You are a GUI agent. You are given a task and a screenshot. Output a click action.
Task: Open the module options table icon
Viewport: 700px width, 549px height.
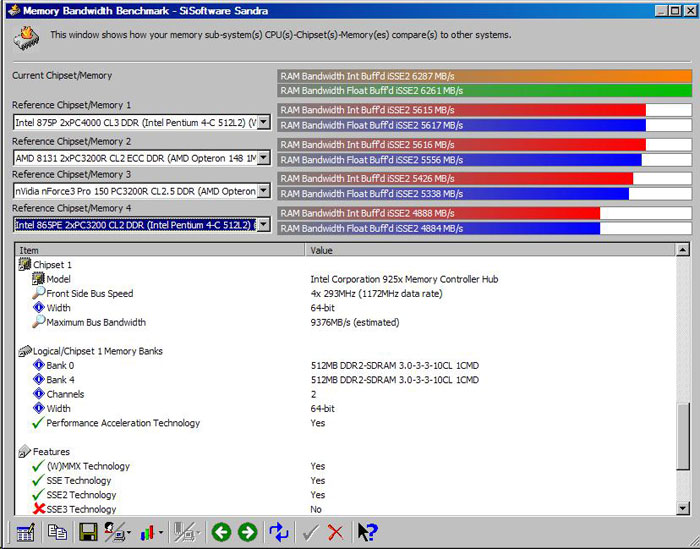point(25,532)
